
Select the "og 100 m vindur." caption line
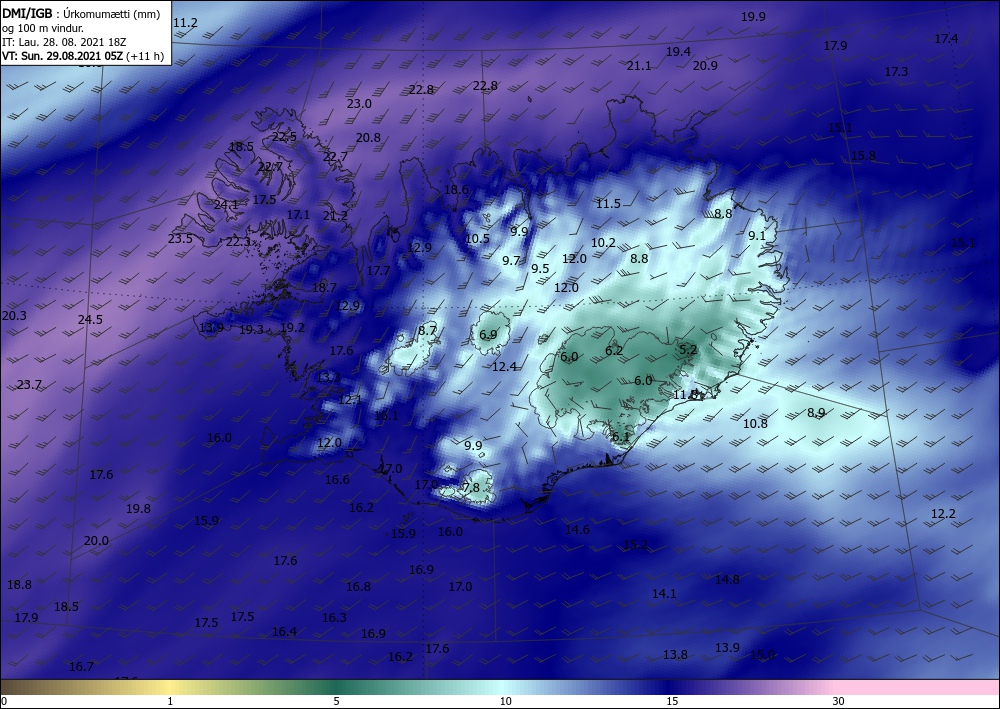click(x=43, y=28)
